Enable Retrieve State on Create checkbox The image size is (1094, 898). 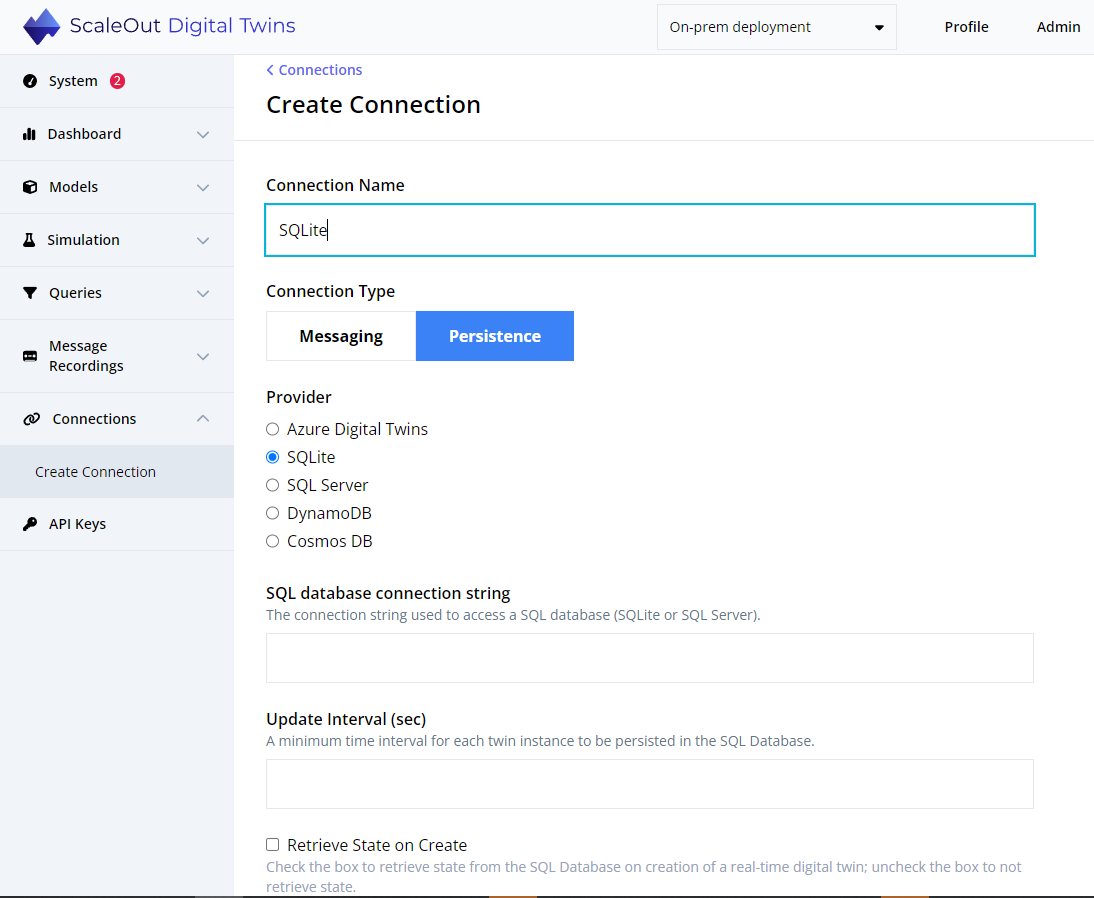coord(273,844)
